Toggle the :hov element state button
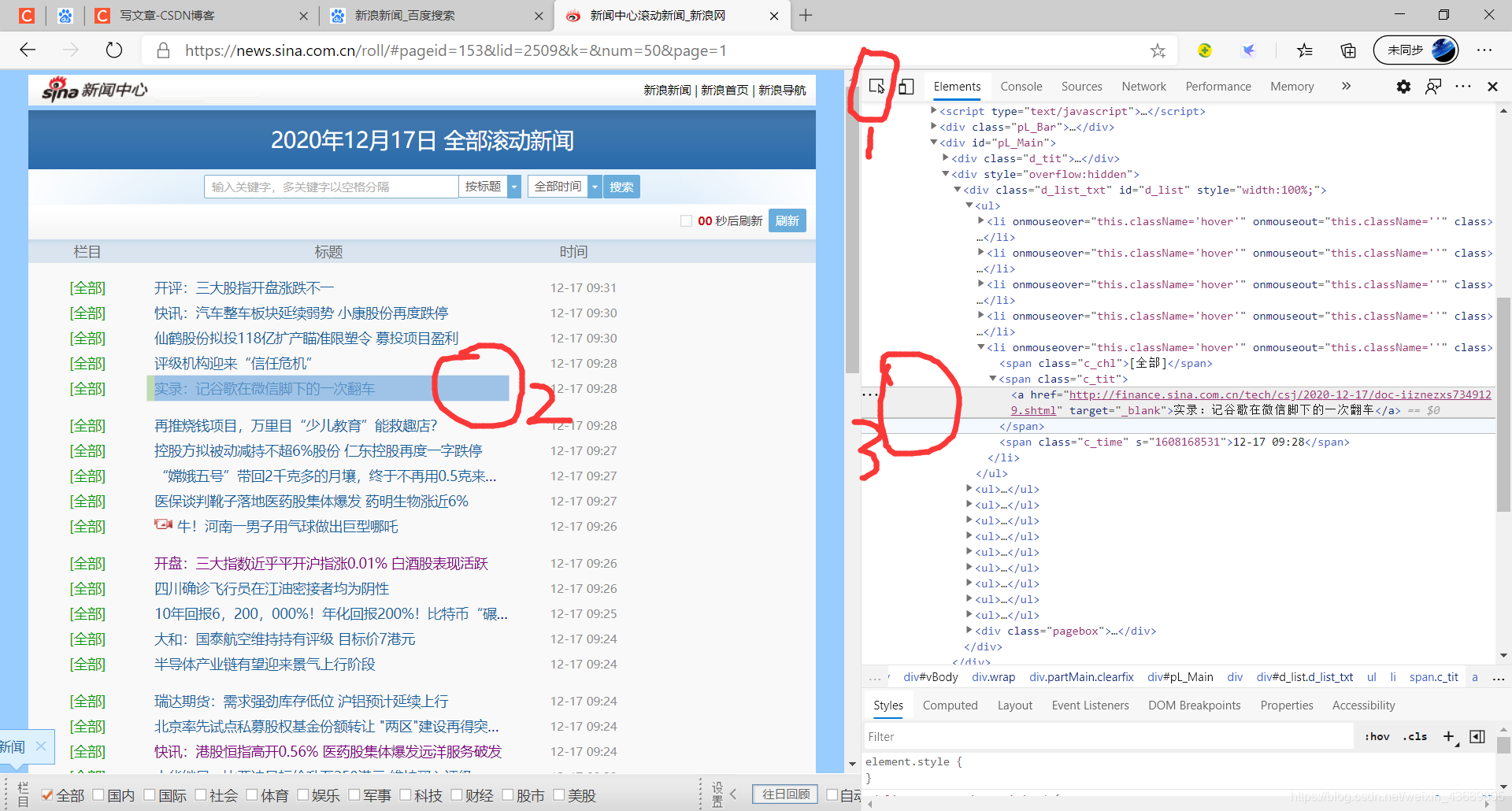This screenshot has height=811, width=1512. [1377, 737]
